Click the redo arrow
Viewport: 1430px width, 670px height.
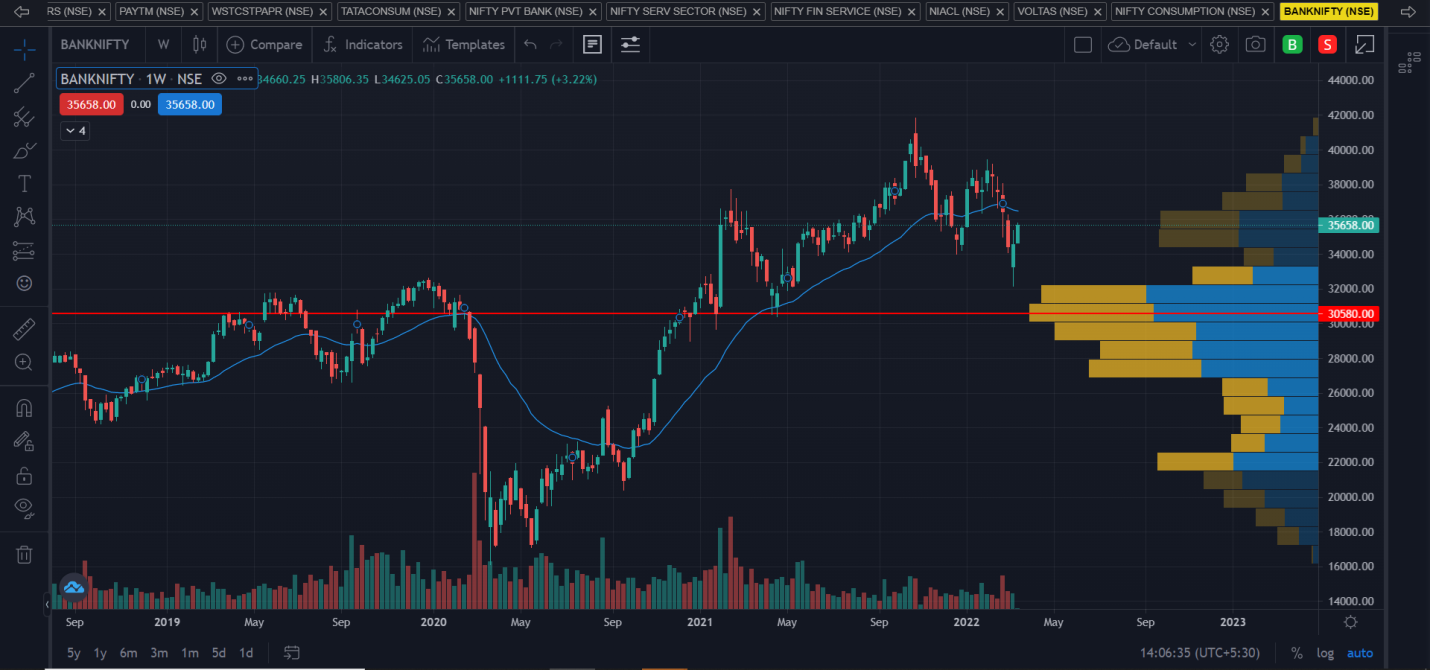(x=556, y=44)
